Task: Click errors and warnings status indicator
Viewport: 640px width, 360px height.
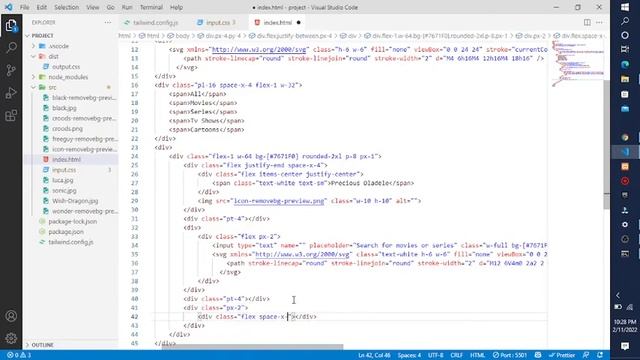Action: click(19, 355)
